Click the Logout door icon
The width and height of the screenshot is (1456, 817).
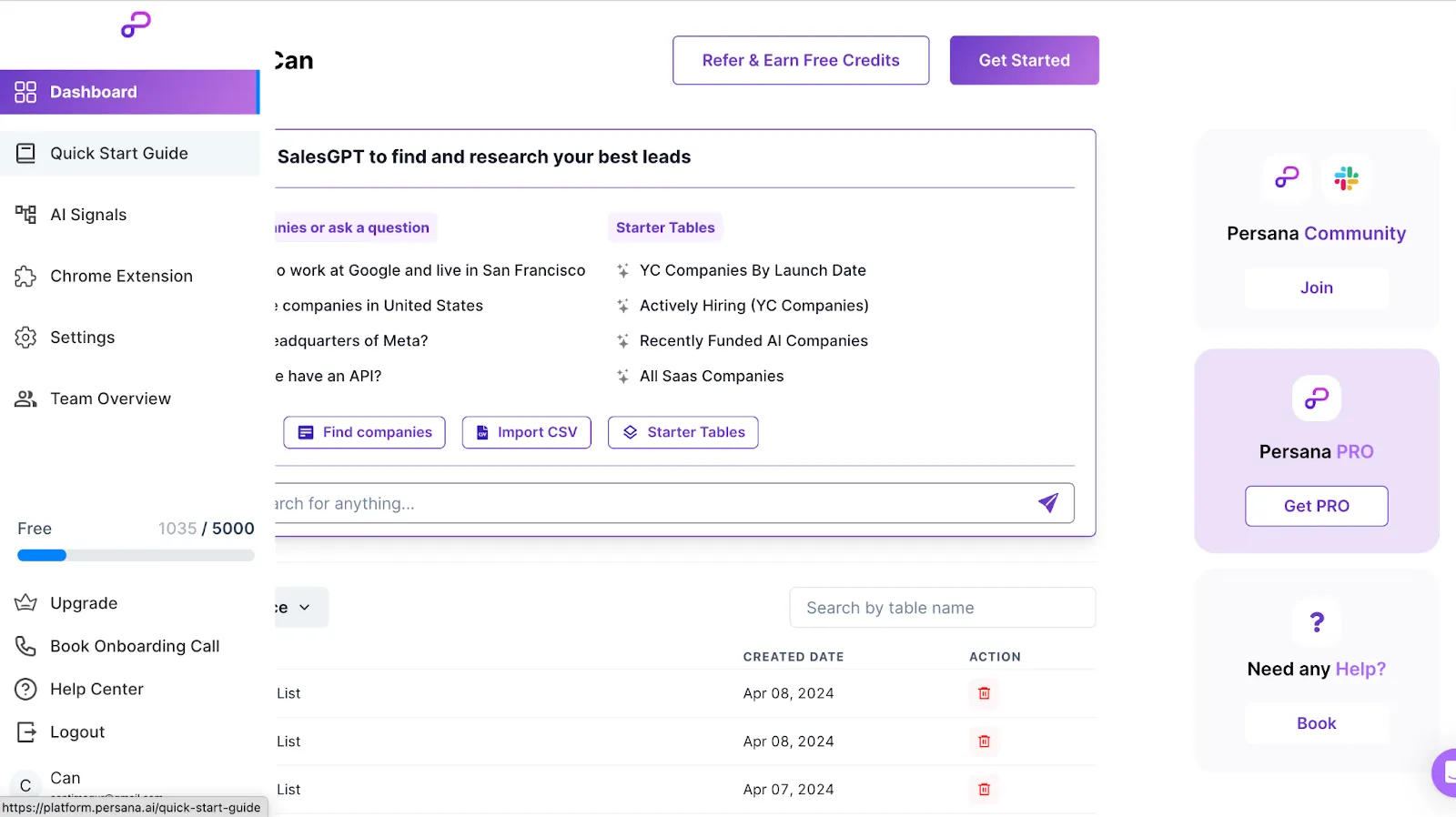click(26, 731)
